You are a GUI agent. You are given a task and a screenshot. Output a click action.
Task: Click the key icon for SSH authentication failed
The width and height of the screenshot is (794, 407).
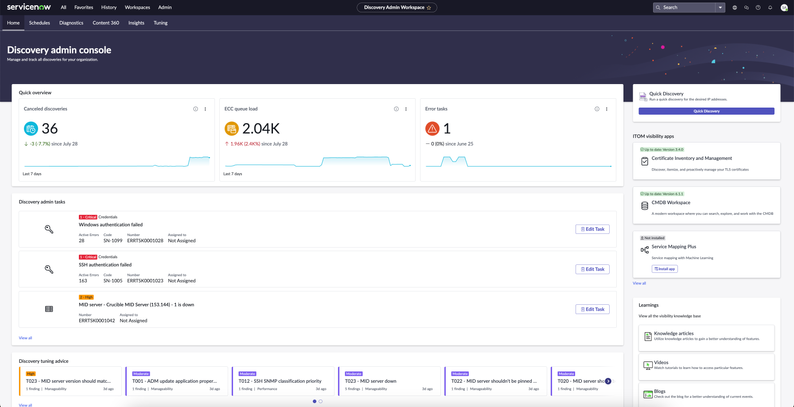pos(49,269)
